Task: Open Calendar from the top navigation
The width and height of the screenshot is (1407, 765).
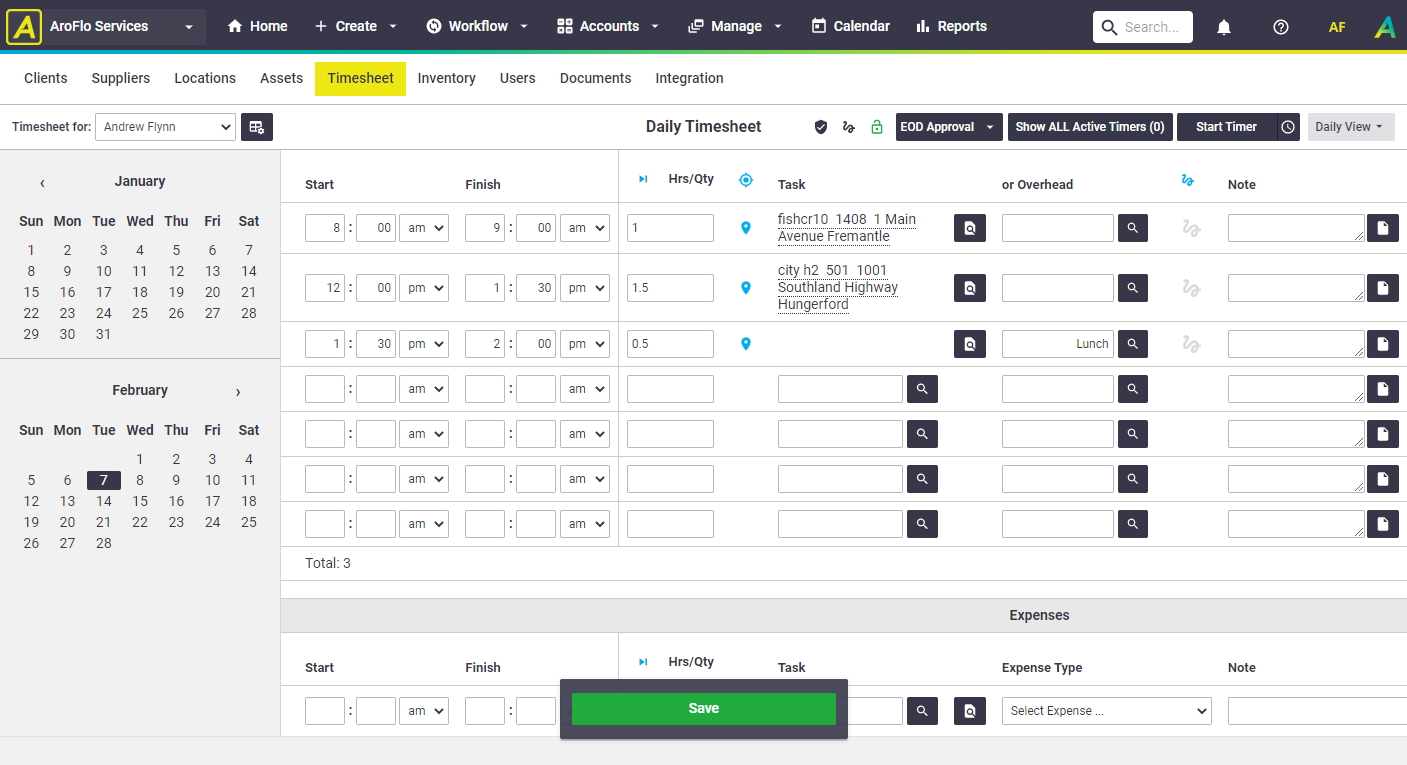Action: point(850,27)
